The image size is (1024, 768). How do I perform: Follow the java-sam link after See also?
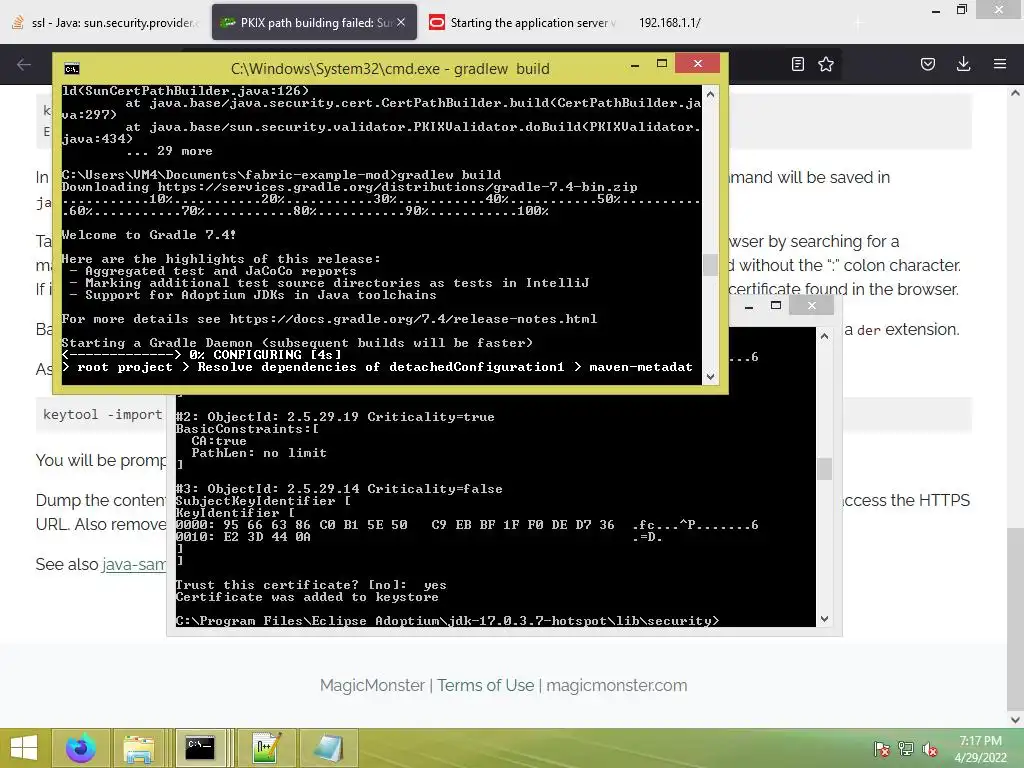click(134, 564)
